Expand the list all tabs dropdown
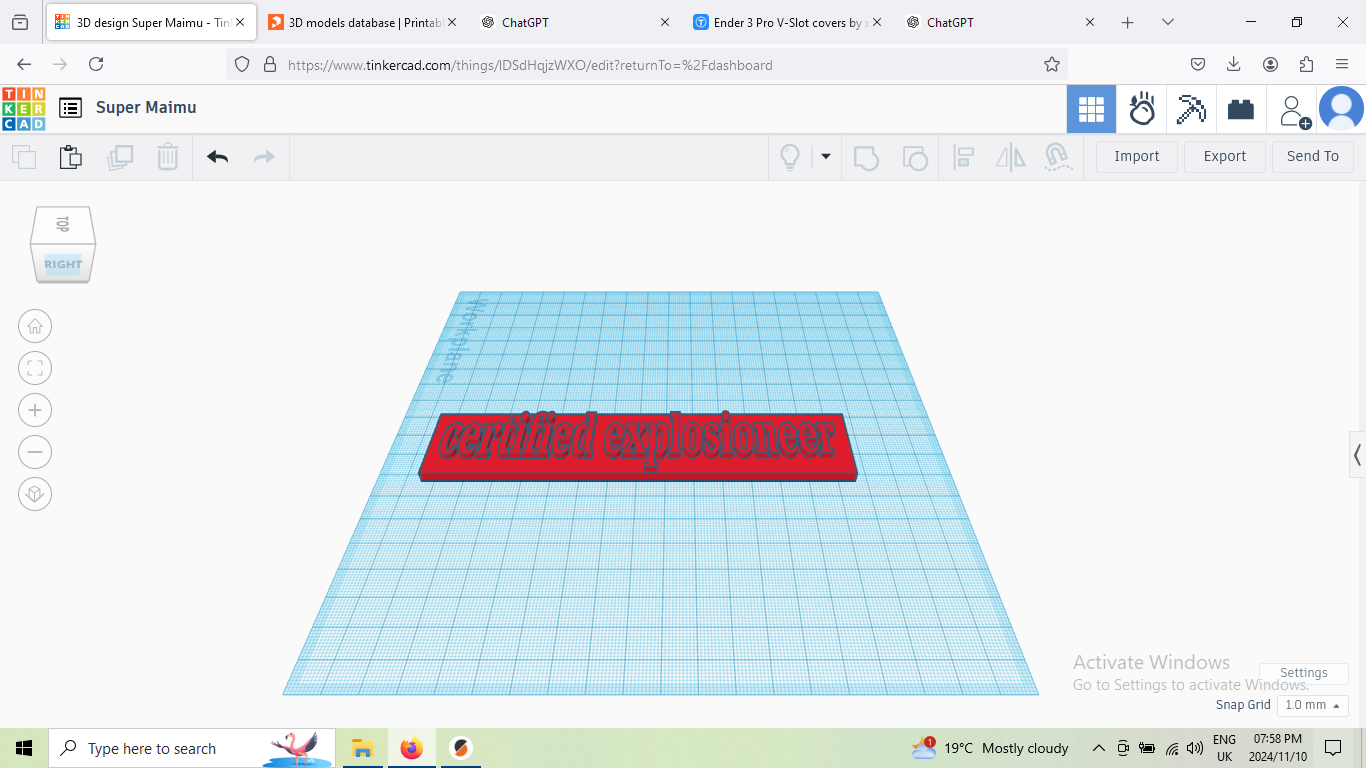Screen dimensions: 1366x768 (1168, 22)
